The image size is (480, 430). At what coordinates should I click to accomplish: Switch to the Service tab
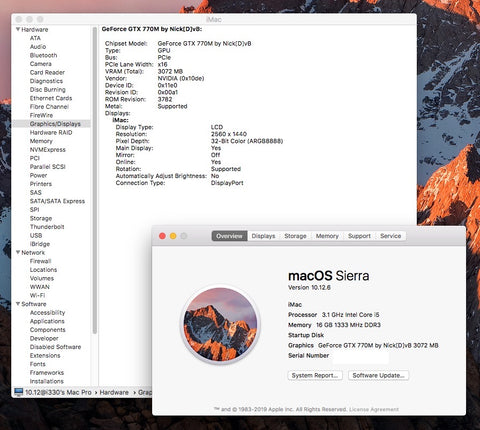pos(390,236)
